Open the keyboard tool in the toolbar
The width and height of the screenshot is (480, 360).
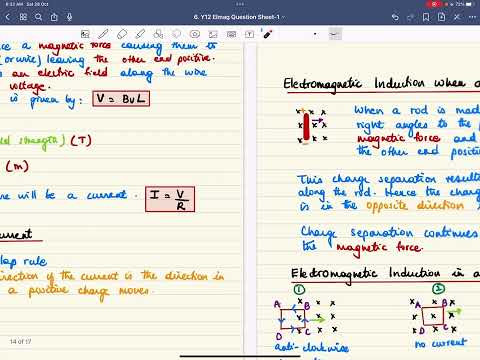pos(231,34)
